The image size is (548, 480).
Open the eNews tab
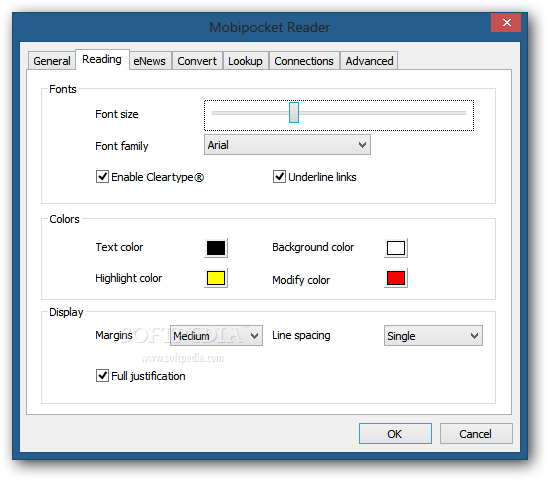(x=150, y=61)
